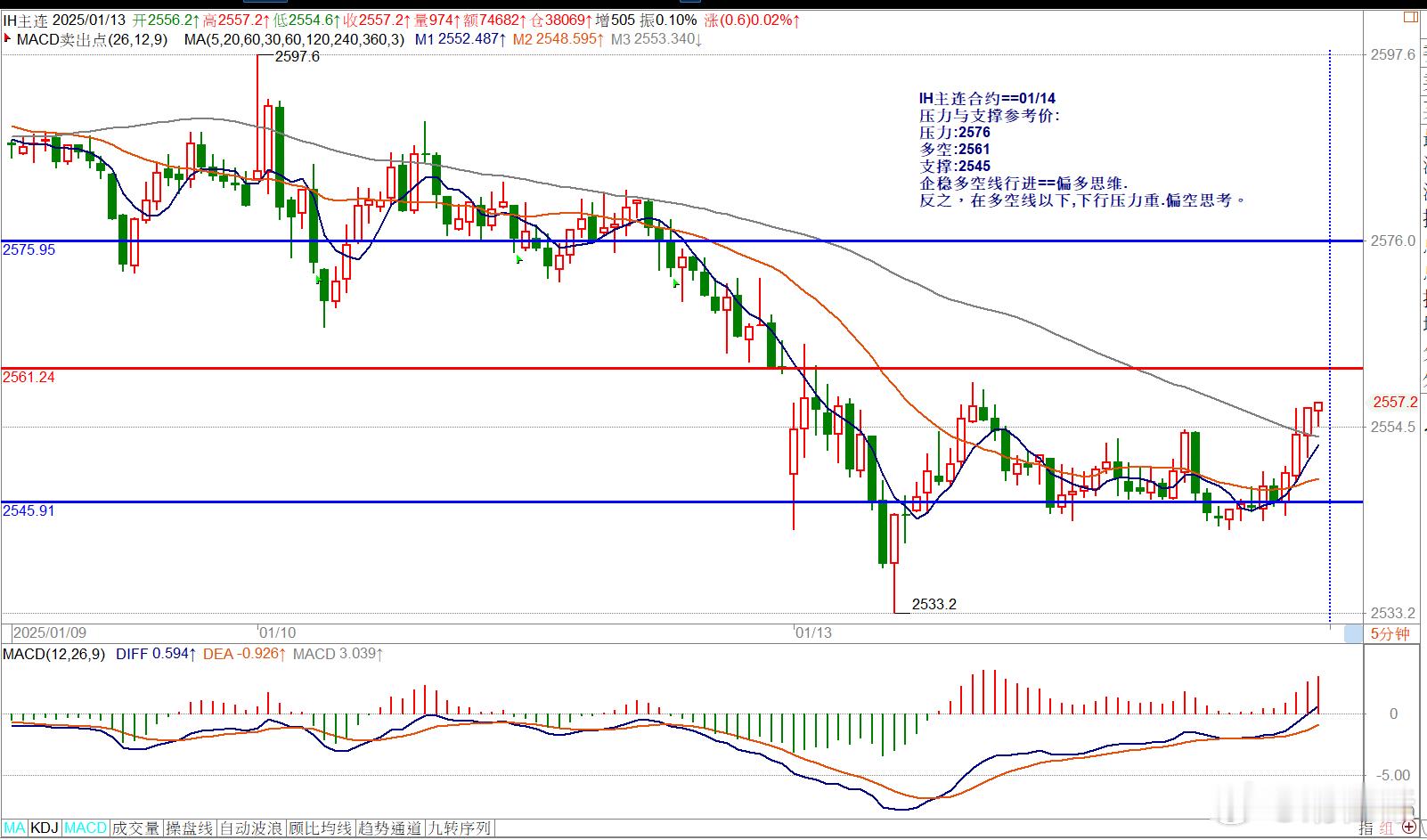Select the red 2561.24 line label
The width and height of the screenshot is (1427, 840).
pos(29,378)
